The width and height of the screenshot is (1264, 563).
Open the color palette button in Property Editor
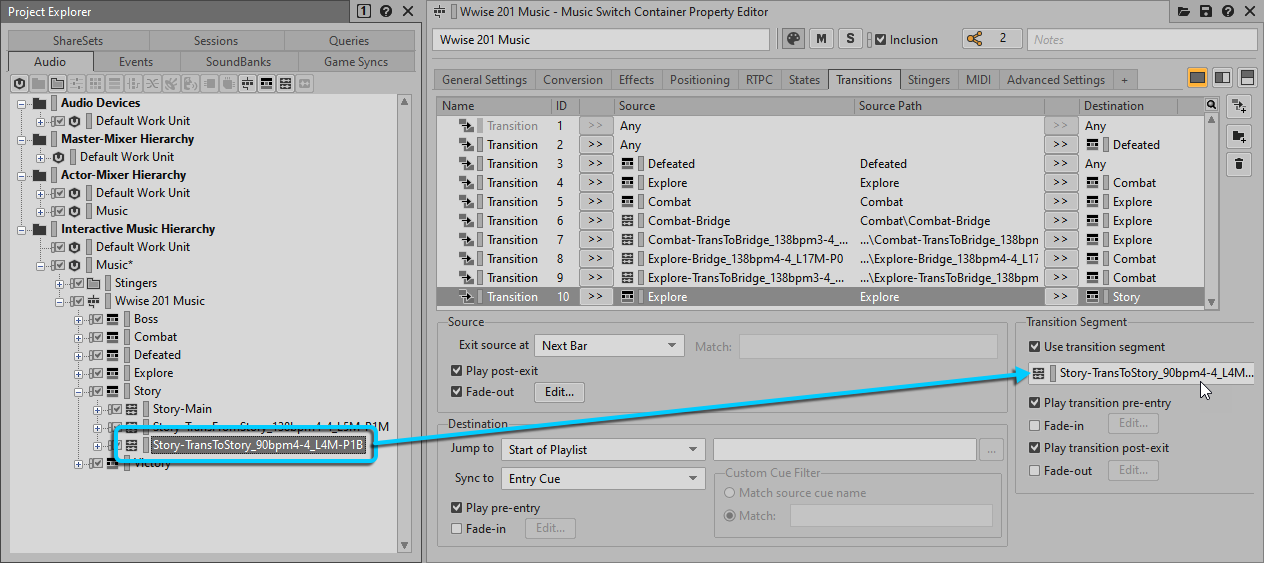[792, 39]
